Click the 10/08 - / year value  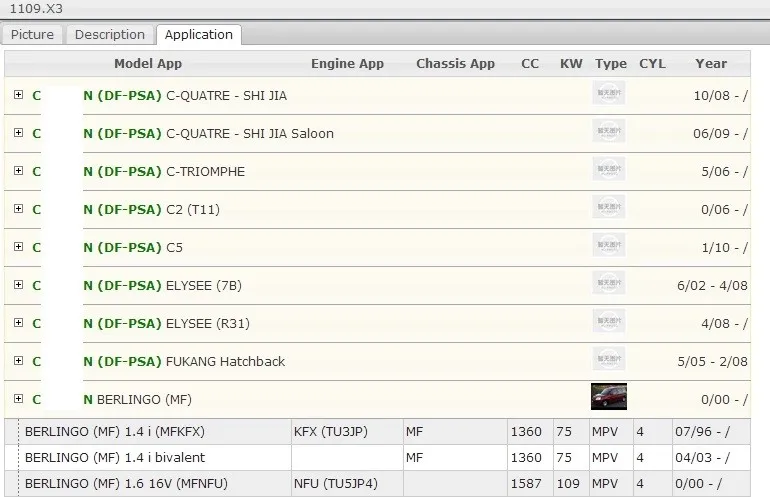(720, 95)
